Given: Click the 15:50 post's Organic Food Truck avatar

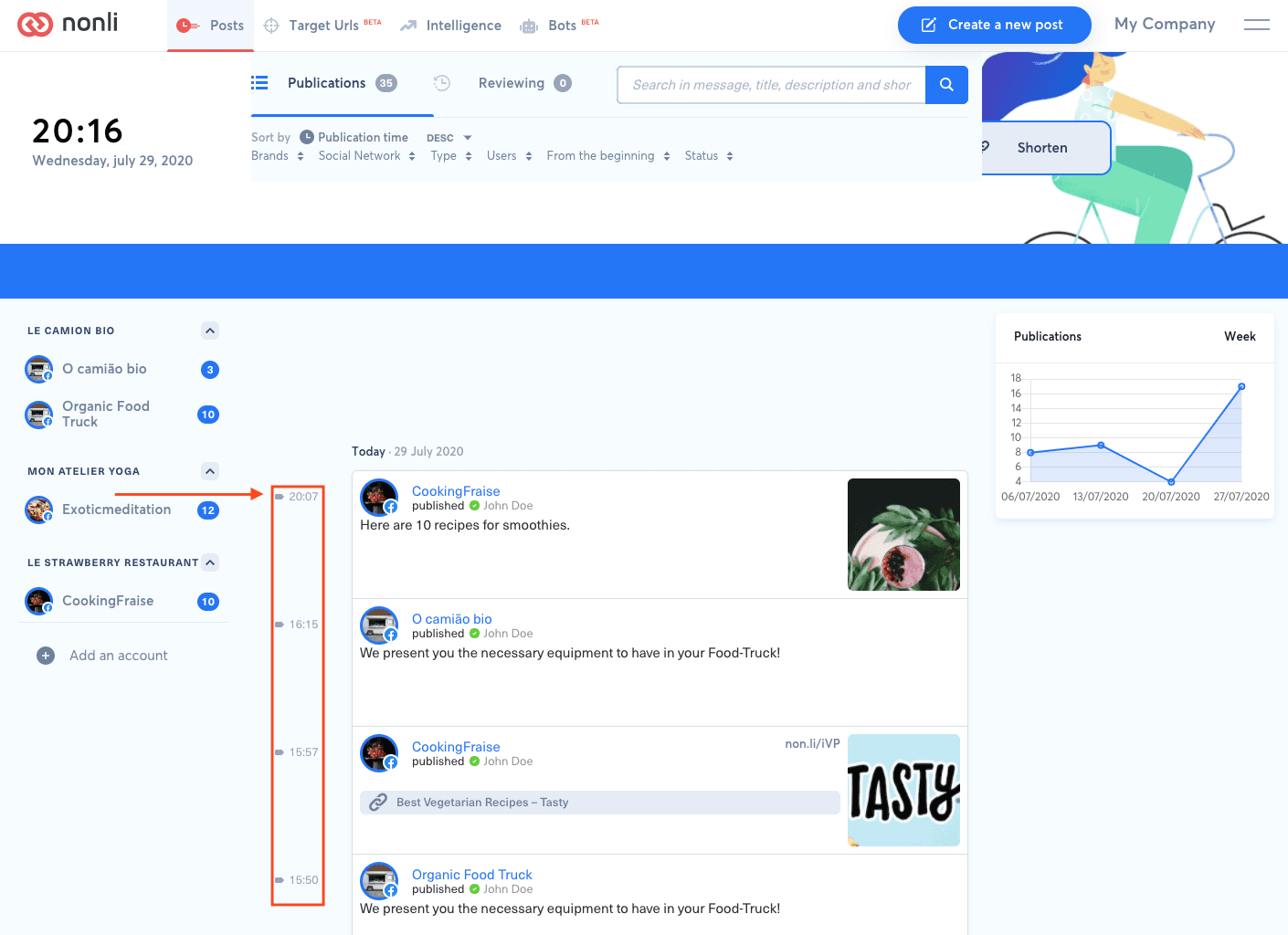Looking at the screenshot, I should point(379,881).
